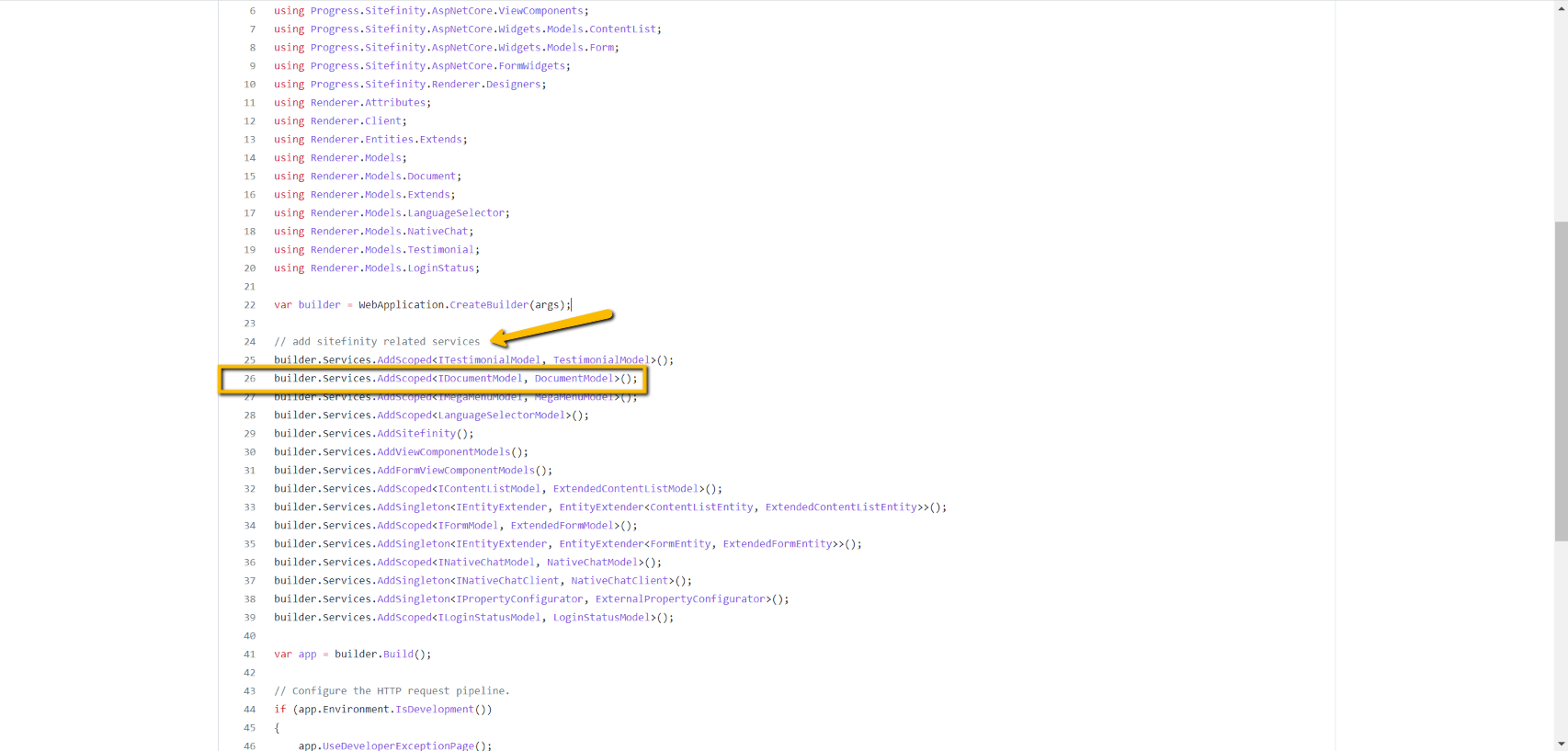Click 'ExtendedFormEntity' on line 35
The width and height of the screenshot is (1568, 751).
click(x=778, y=544)
